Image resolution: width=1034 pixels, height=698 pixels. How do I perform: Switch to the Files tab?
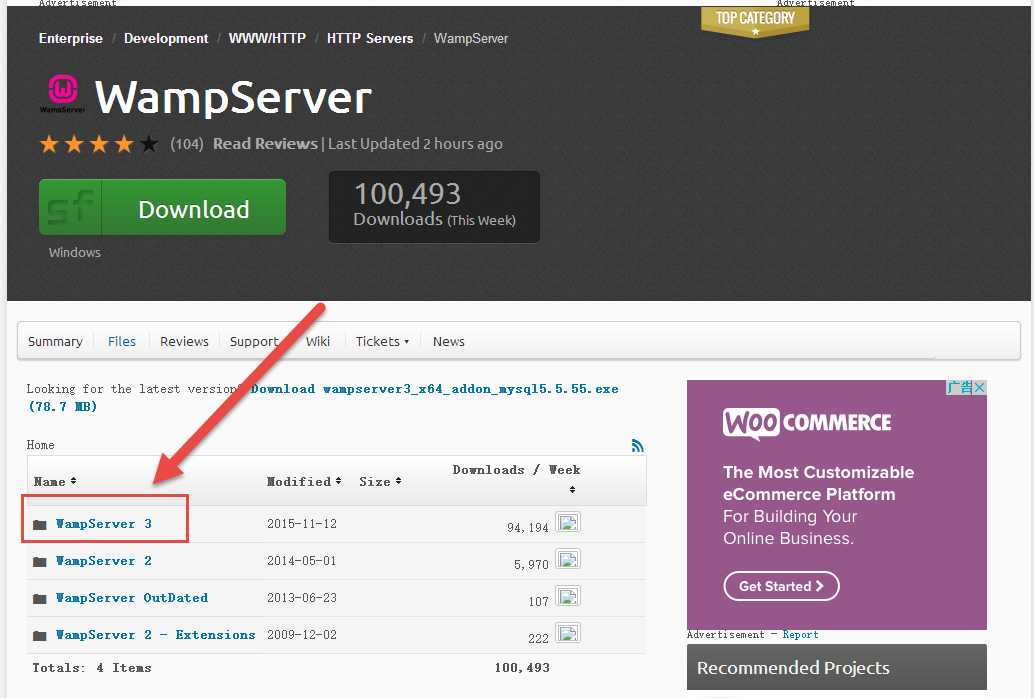pyautogui.click(x=122, y=342)
